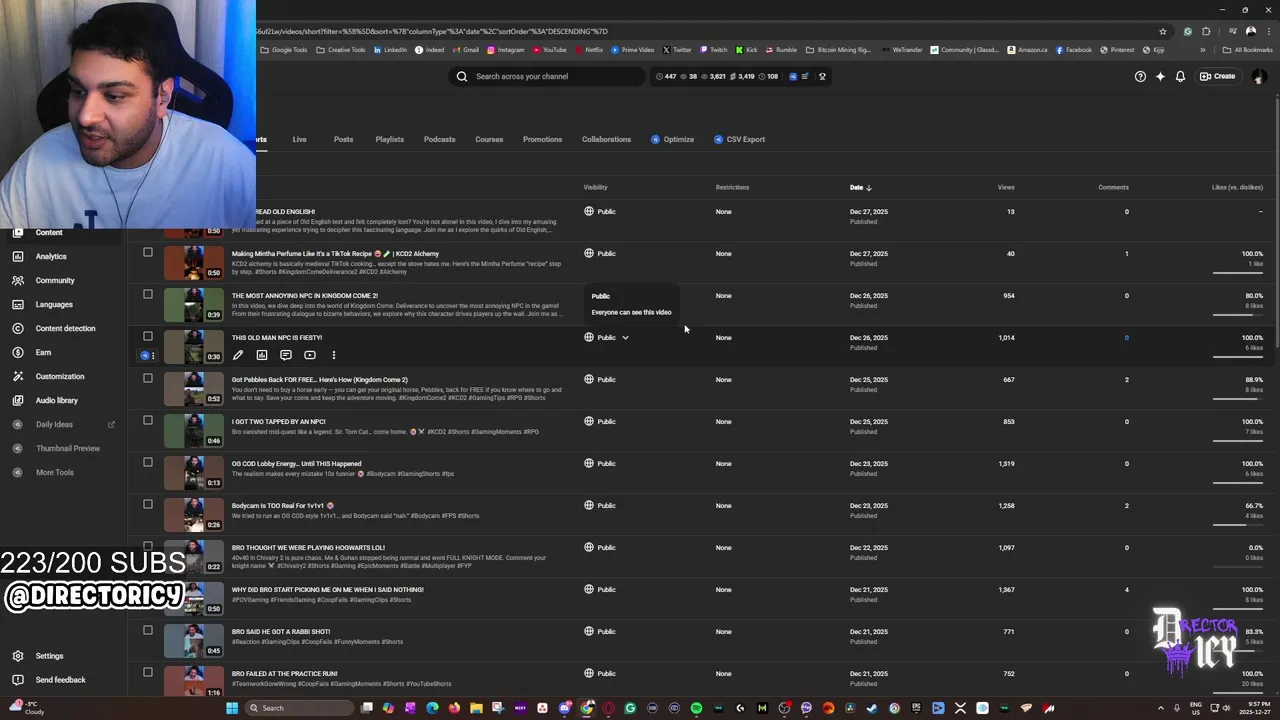
Task: Open the Promotions tab
Action: click(542, 139)
